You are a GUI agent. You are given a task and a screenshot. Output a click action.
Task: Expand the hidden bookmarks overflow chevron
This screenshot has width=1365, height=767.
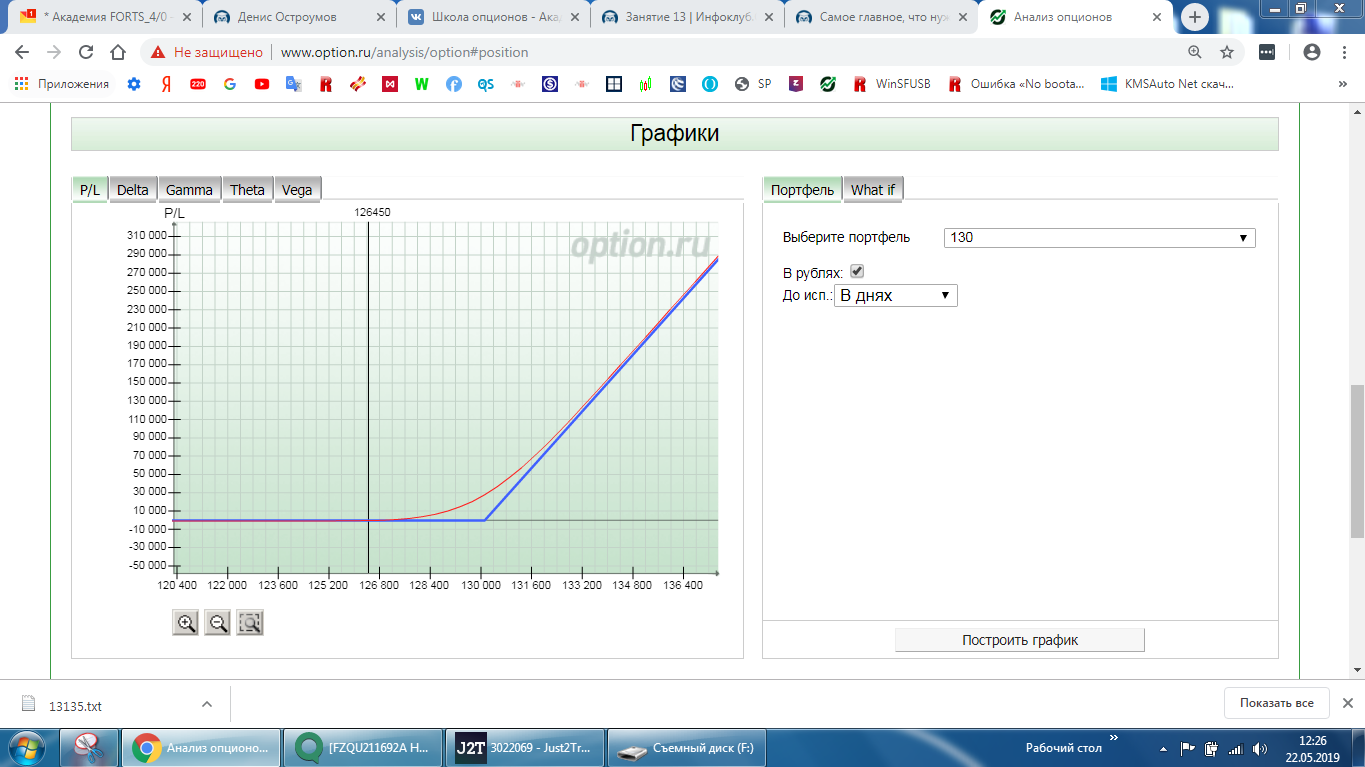pyautogui.click(x=1343, y=84)
